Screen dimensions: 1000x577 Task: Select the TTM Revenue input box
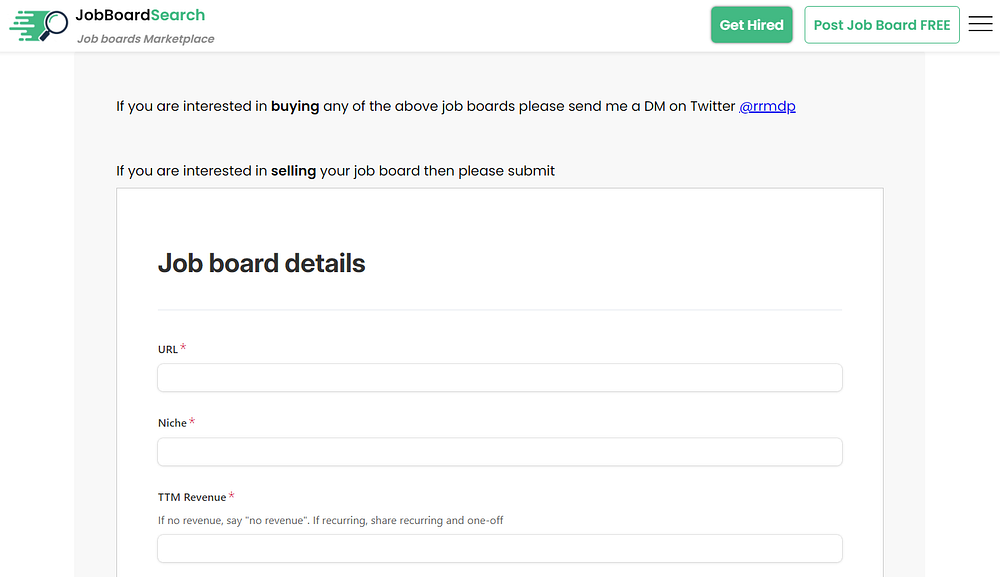click(500, 548)
